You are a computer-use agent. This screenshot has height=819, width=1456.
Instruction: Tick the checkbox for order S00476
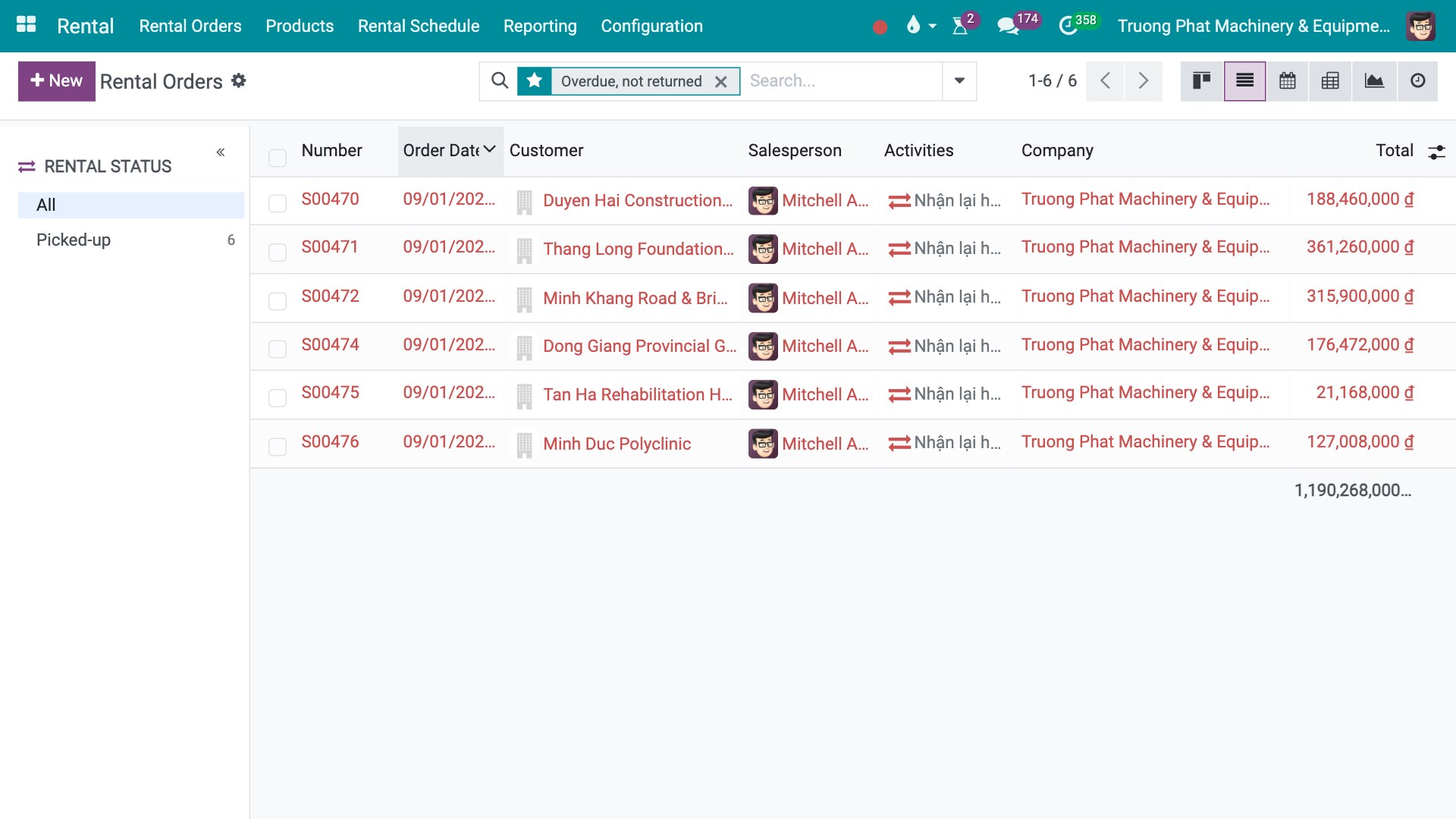(x=278, y=447)
